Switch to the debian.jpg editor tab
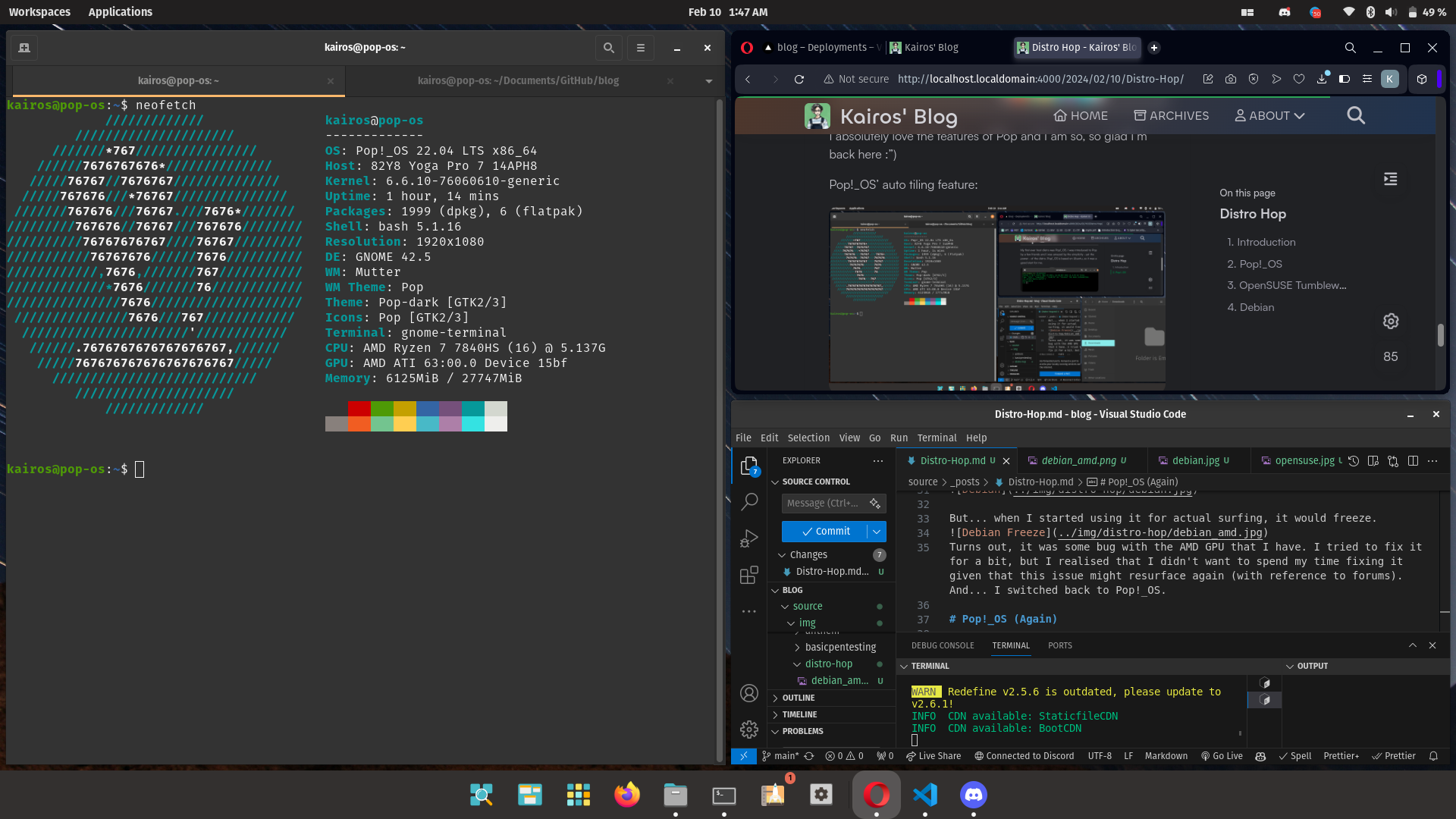 pyautogui.click(x=1197, y=460)
